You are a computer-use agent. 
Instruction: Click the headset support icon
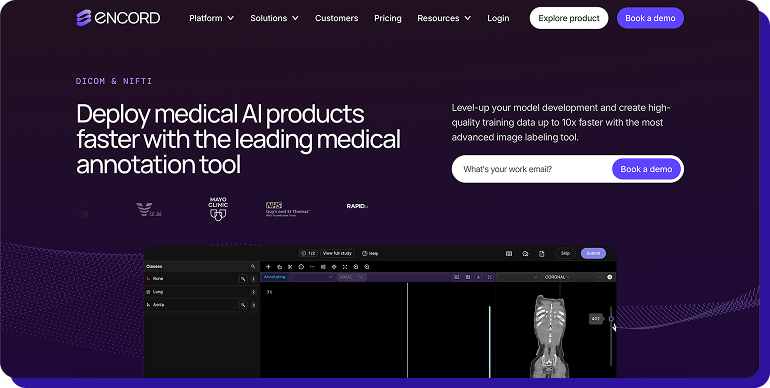525,253
